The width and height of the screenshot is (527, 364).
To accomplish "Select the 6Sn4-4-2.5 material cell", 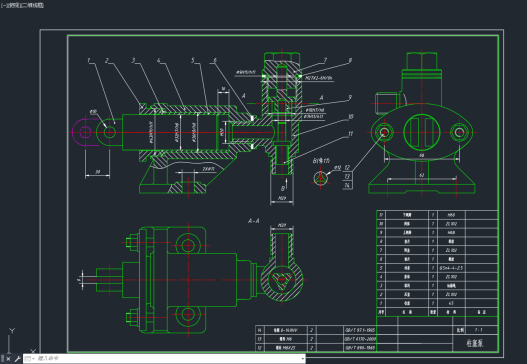I will coord(451,268).
